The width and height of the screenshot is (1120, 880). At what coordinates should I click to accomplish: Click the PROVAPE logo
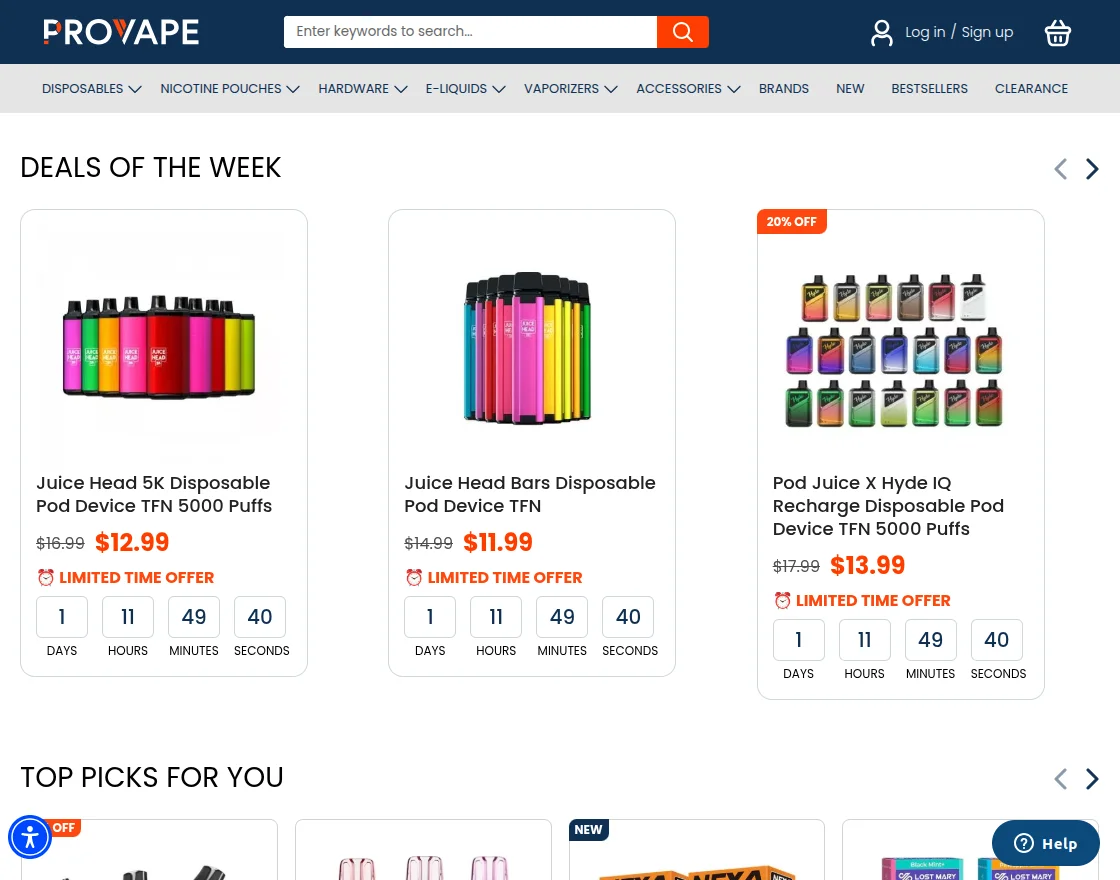pyautogui.click(x=120, y=31)
